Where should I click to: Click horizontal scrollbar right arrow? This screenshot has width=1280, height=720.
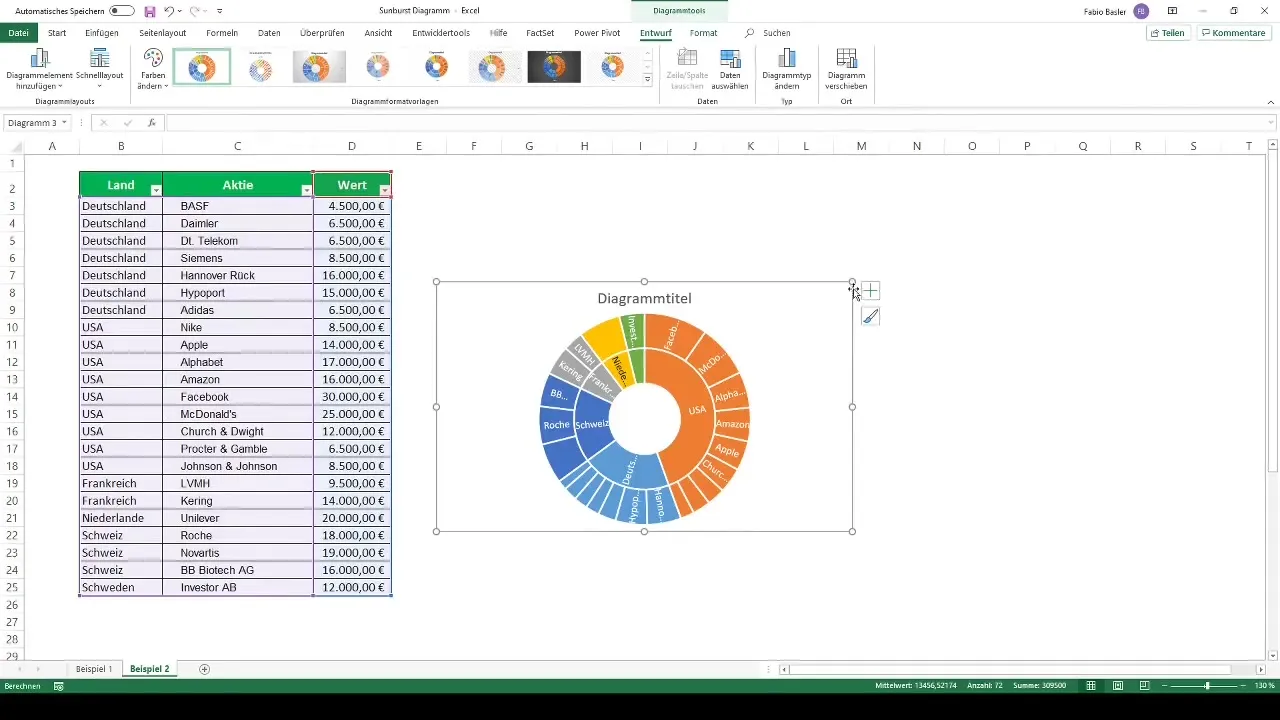pos(1260,669)
